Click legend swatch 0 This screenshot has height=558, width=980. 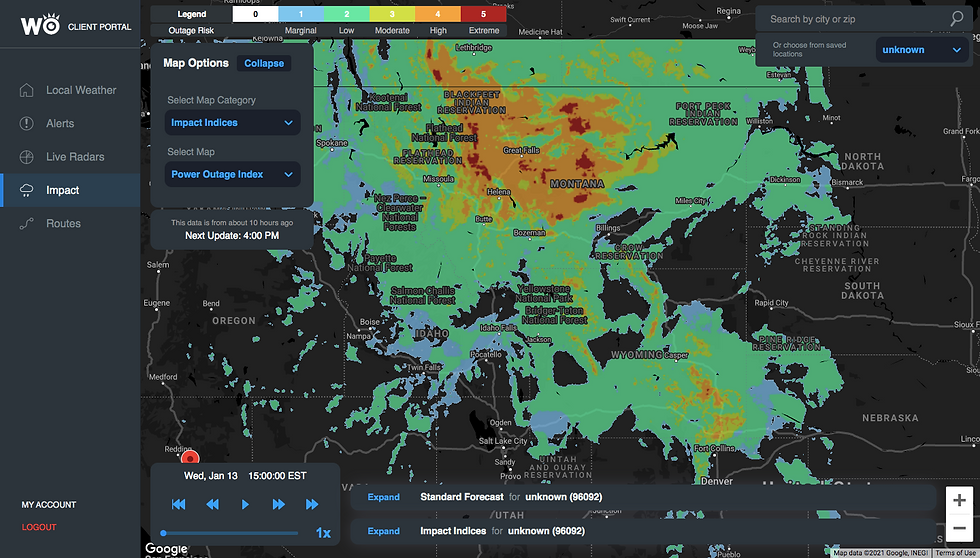[x=255, y=14]
